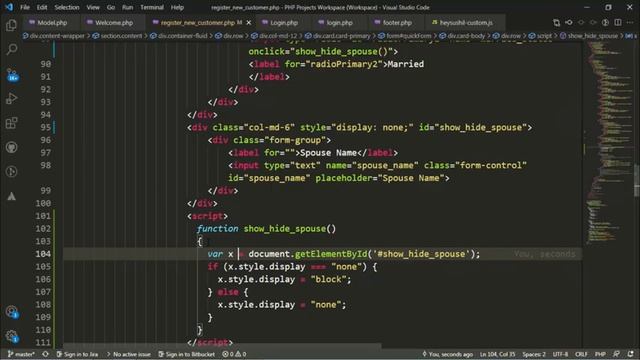Image resolution: width=640 pixels, height=360 pixels.
Task: Open the Accounts icon in activity bar
Action: click(12, 312)
